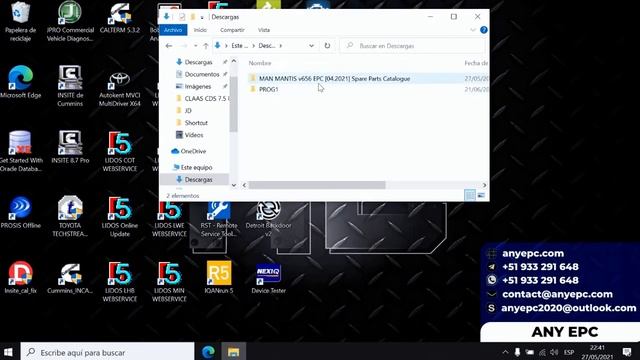Open the Compartir ribbon tab
640x360 pixels.
point(232,30)
